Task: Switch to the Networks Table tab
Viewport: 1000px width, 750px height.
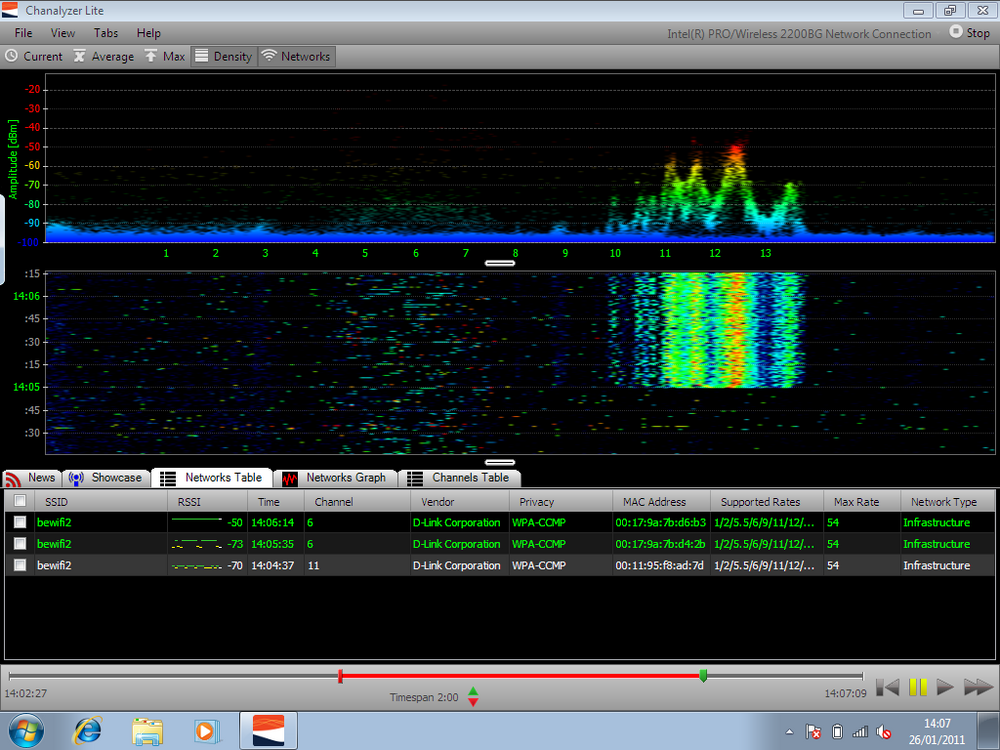Action: (212, 478)
